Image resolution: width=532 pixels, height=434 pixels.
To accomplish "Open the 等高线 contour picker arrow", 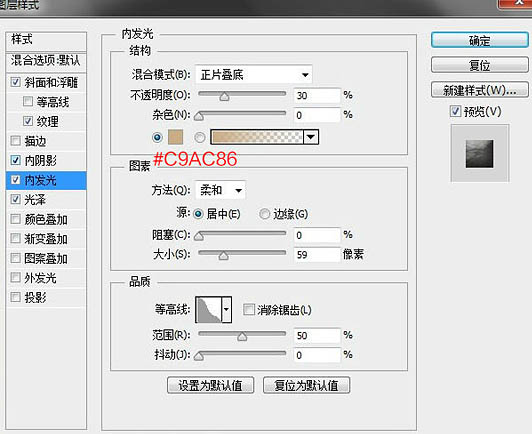I will [x=227, y=309].
